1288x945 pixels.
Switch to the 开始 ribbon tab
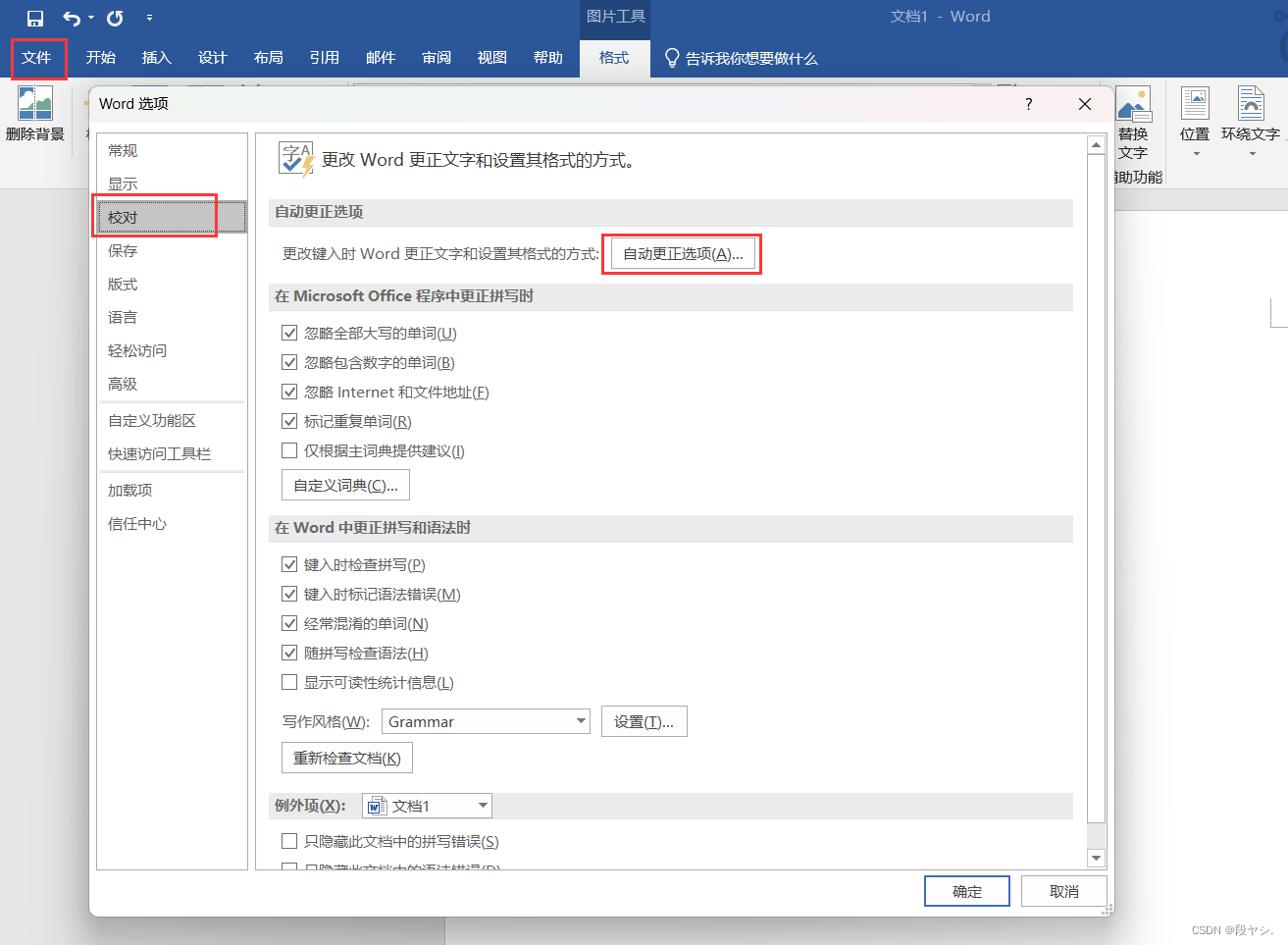point(100,58)
